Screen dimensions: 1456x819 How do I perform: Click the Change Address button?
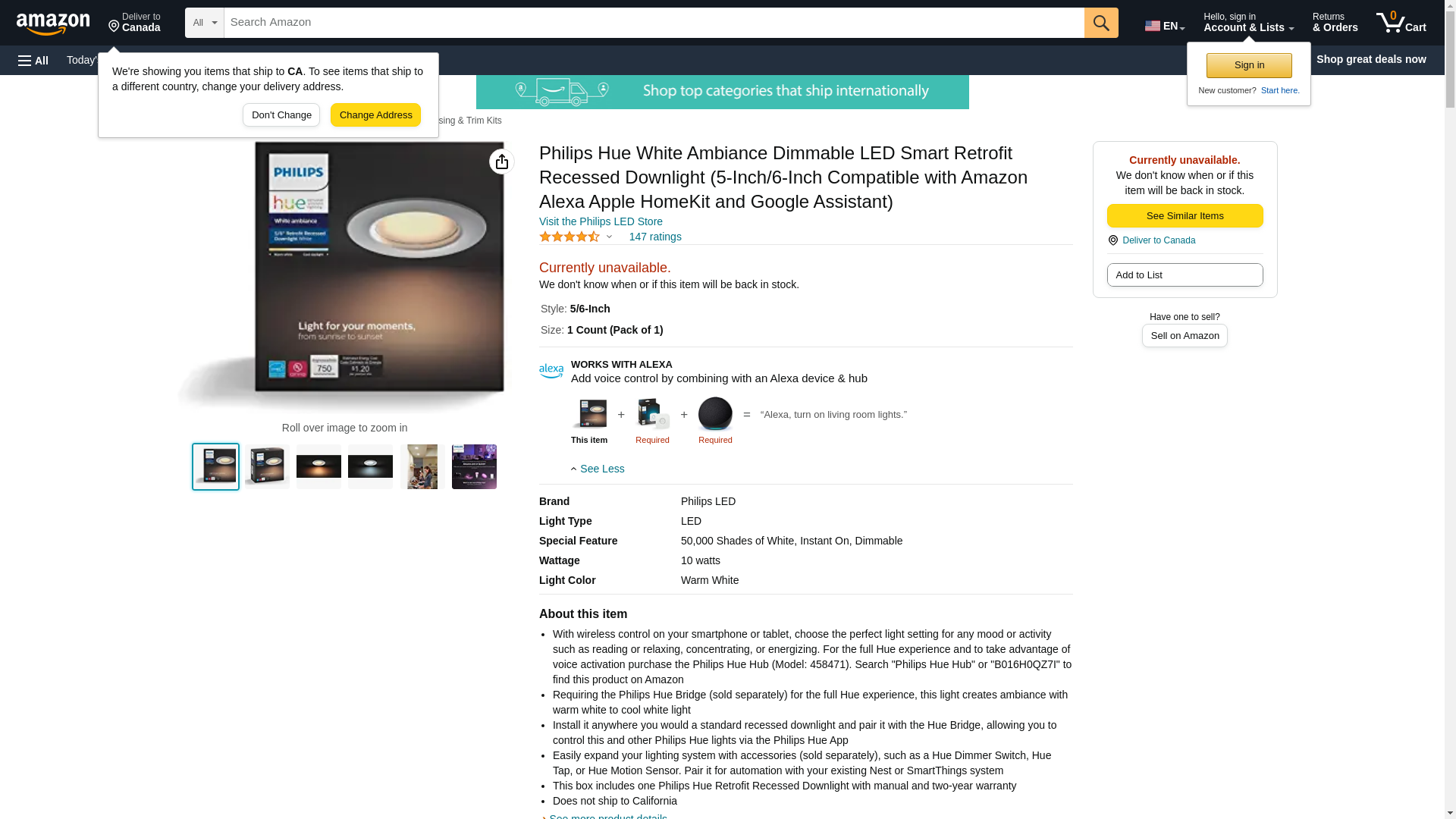coord(375,115)
